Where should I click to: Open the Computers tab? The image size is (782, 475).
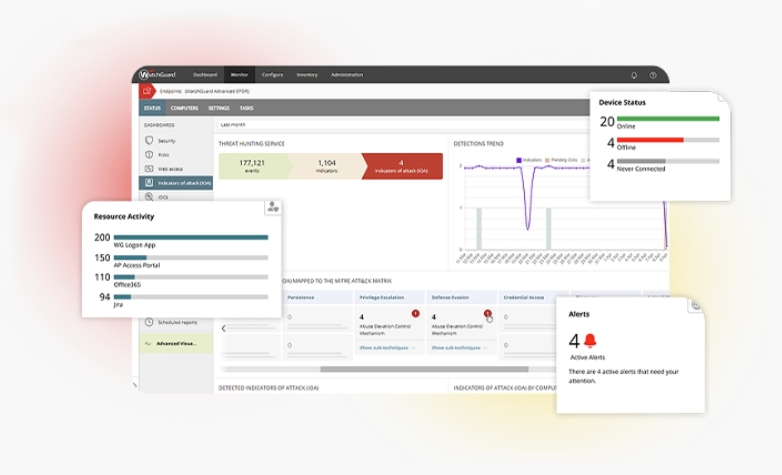183,108
